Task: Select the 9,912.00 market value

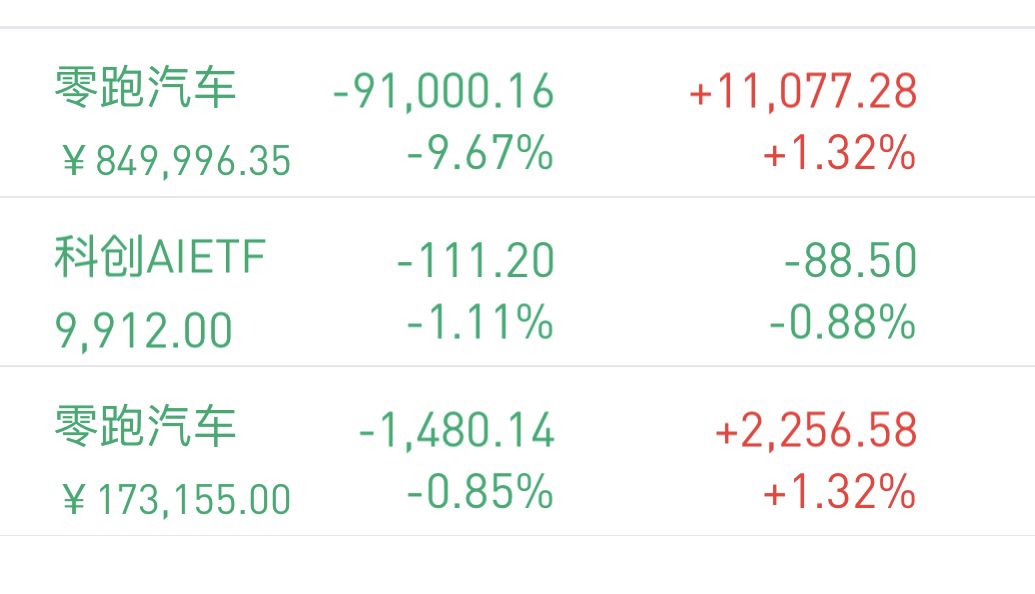Action: pyautogui.click(x=144, y=331)
